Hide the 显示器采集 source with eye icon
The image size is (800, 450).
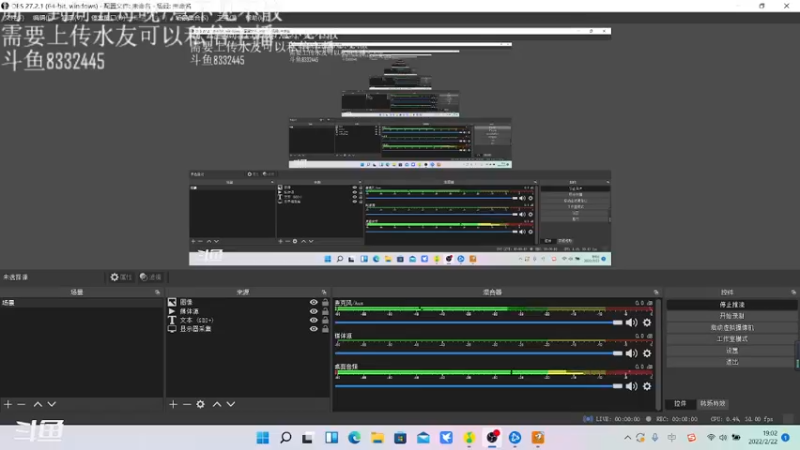pos(313,329)
